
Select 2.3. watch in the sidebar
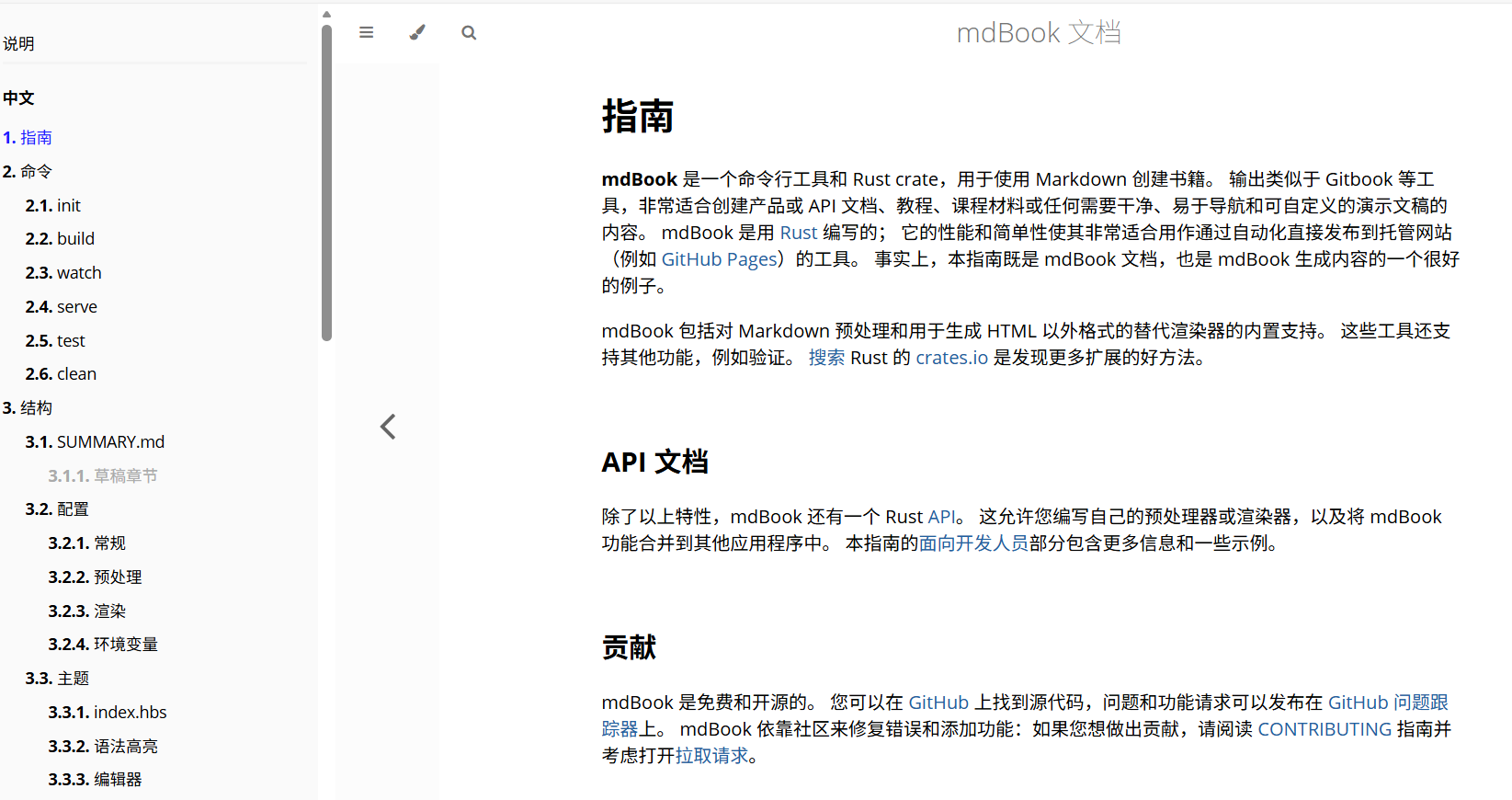pos(63,272)
